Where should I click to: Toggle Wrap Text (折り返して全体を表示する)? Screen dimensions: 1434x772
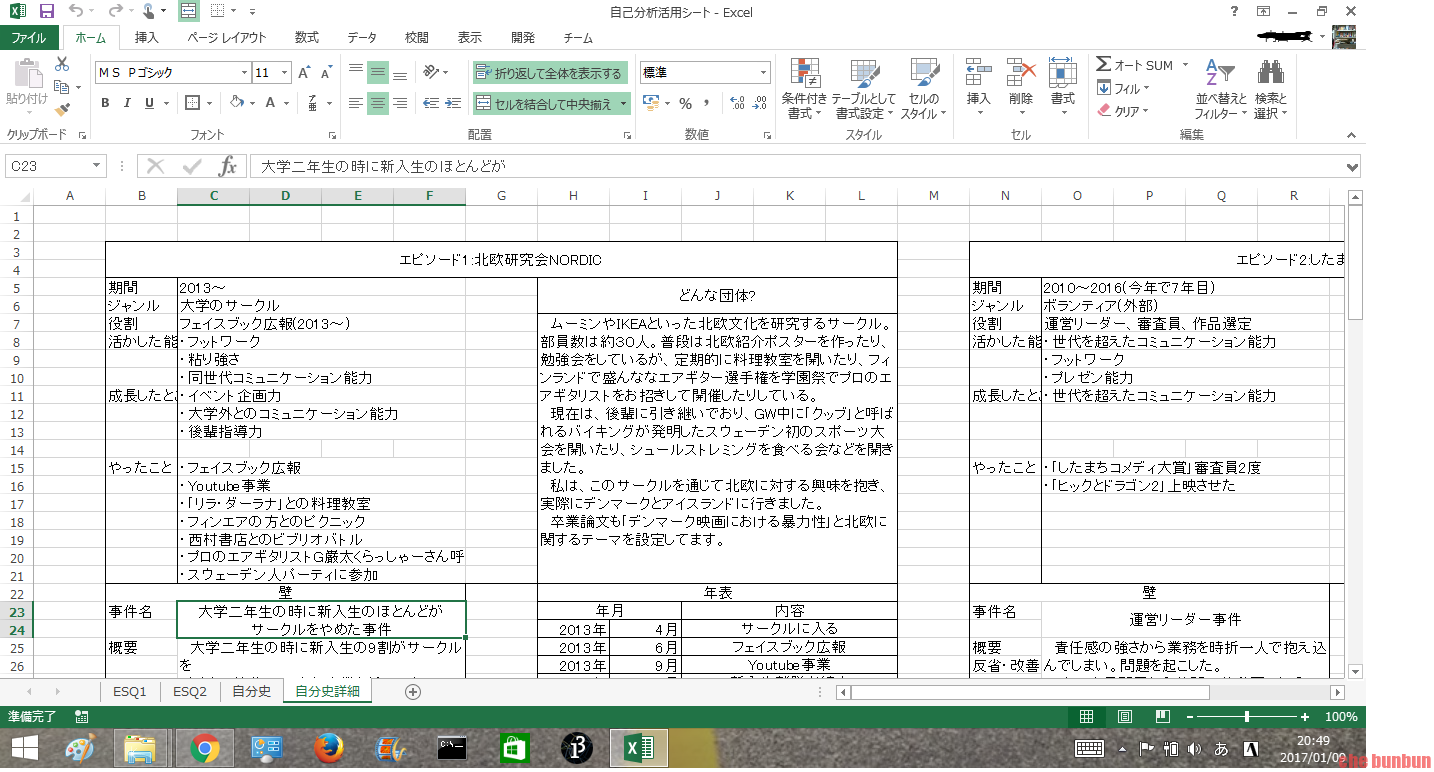coord(550,73)
